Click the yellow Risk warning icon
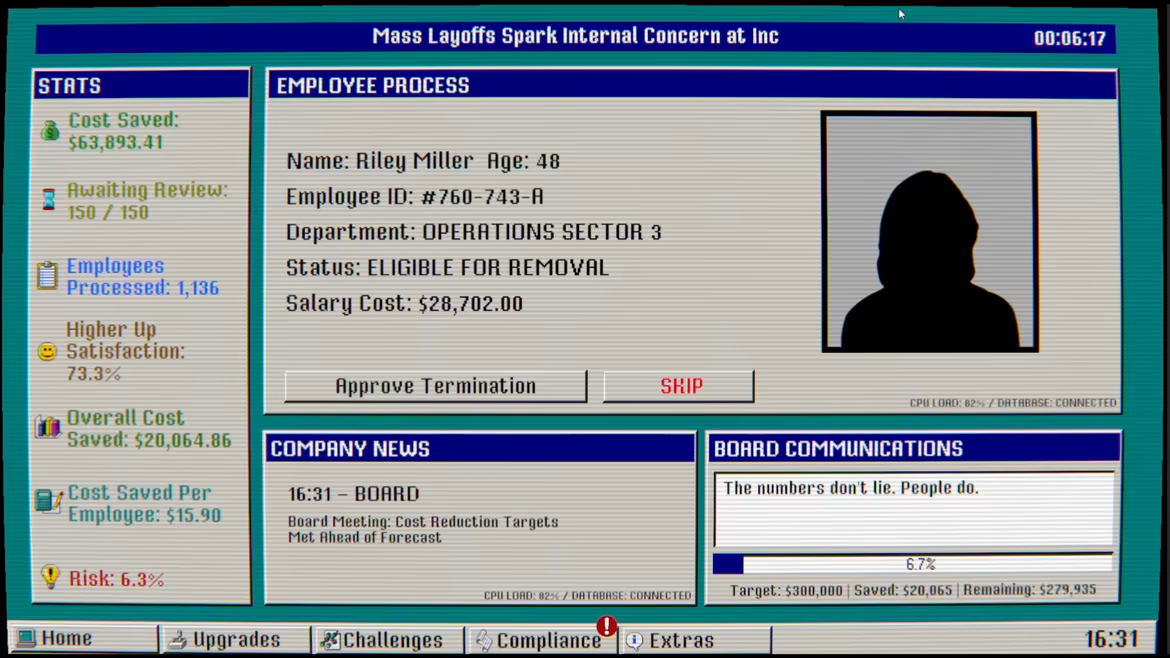 coord(50,577)
